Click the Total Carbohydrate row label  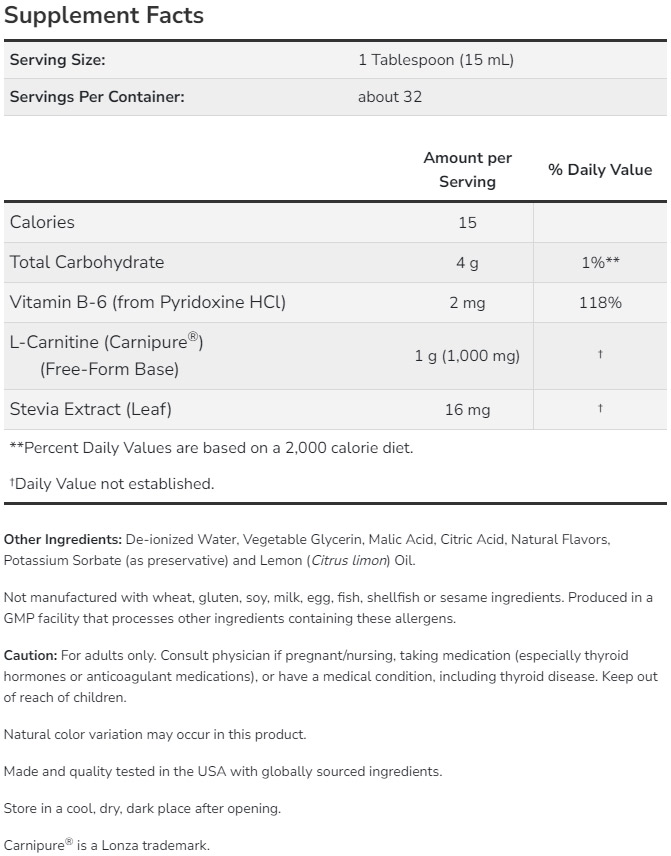pos(87,262)
